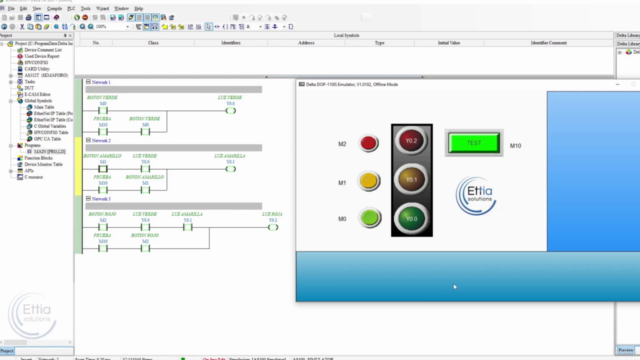This screenshot has height=360, width=640.
Task: Click the yellow Y0.1 traffic lamp
Action: [411, 180]
